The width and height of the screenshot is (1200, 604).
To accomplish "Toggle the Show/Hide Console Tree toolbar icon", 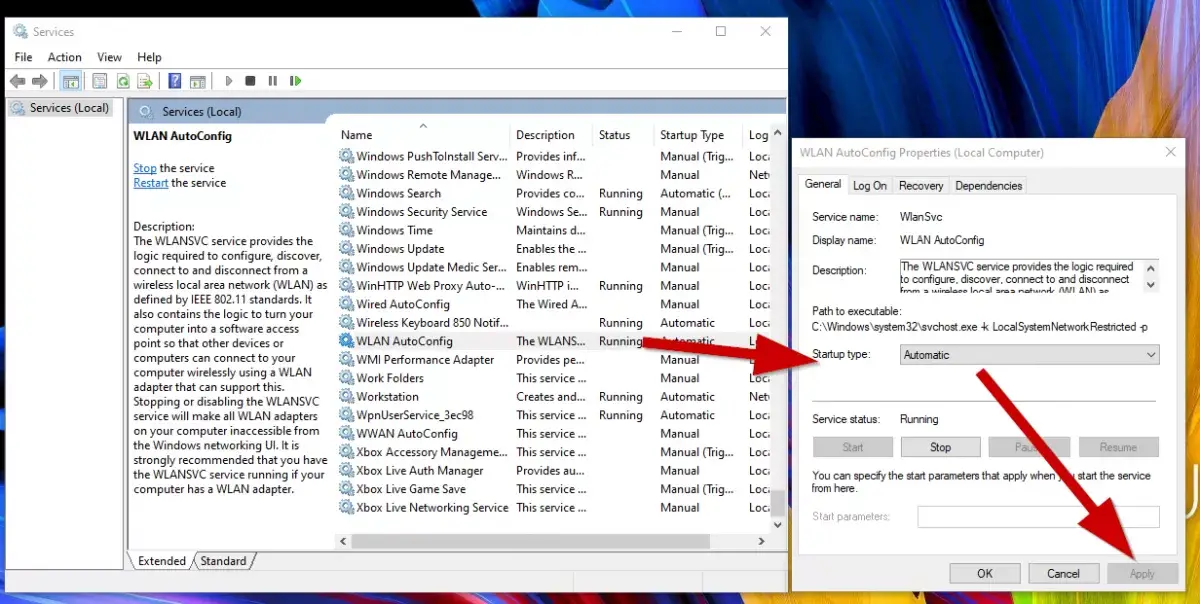I will [x=71, y=81].
